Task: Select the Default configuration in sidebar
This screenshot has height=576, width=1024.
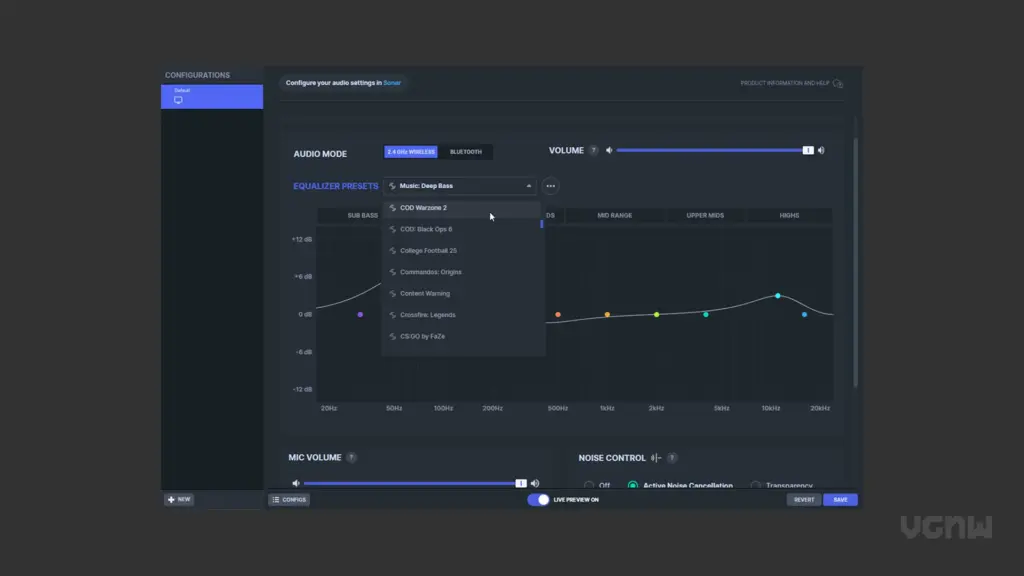Action: point(212,96)
